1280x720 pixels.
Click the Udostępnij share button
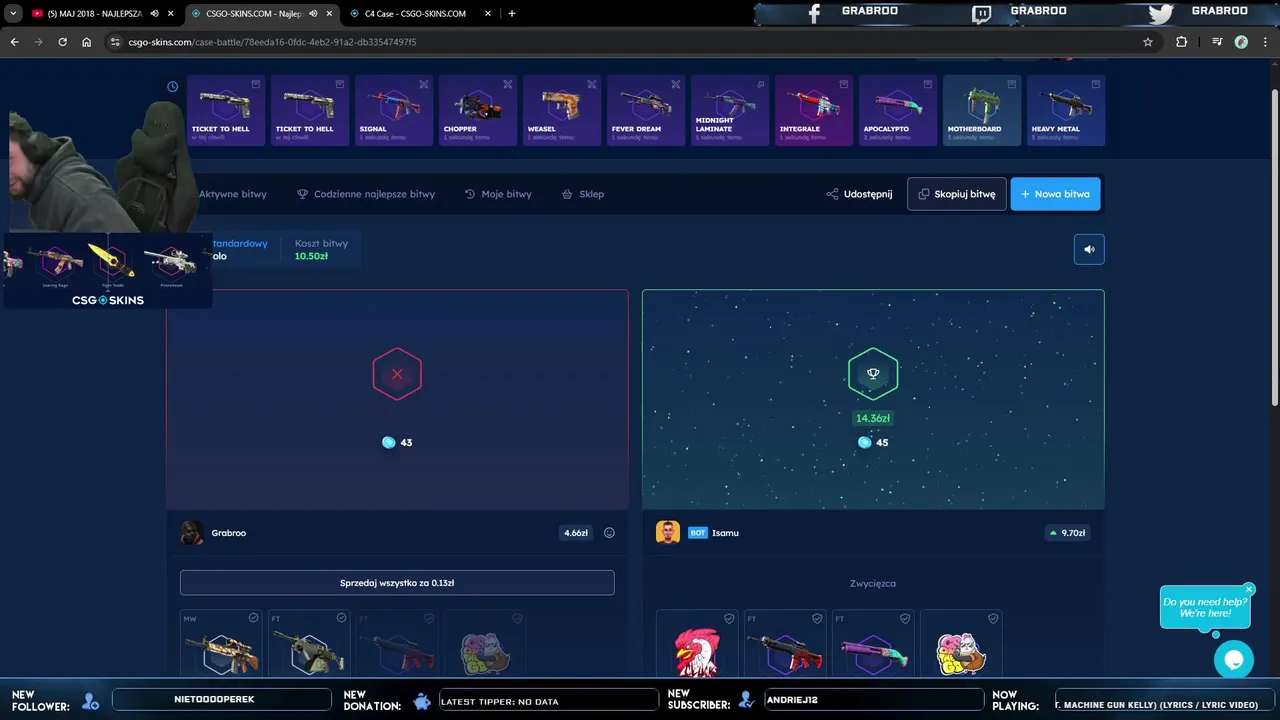click(x=859, y=194)
